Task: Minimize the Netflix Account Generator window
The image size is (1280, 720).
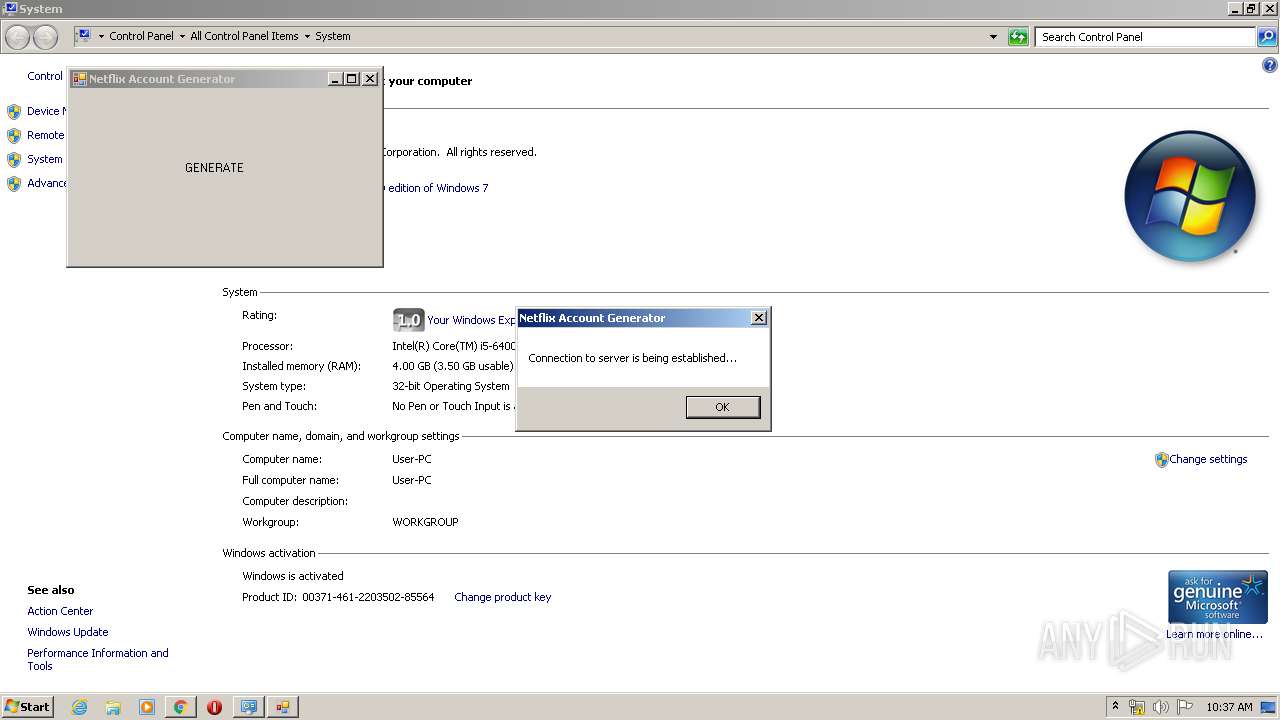Action: 335,79
